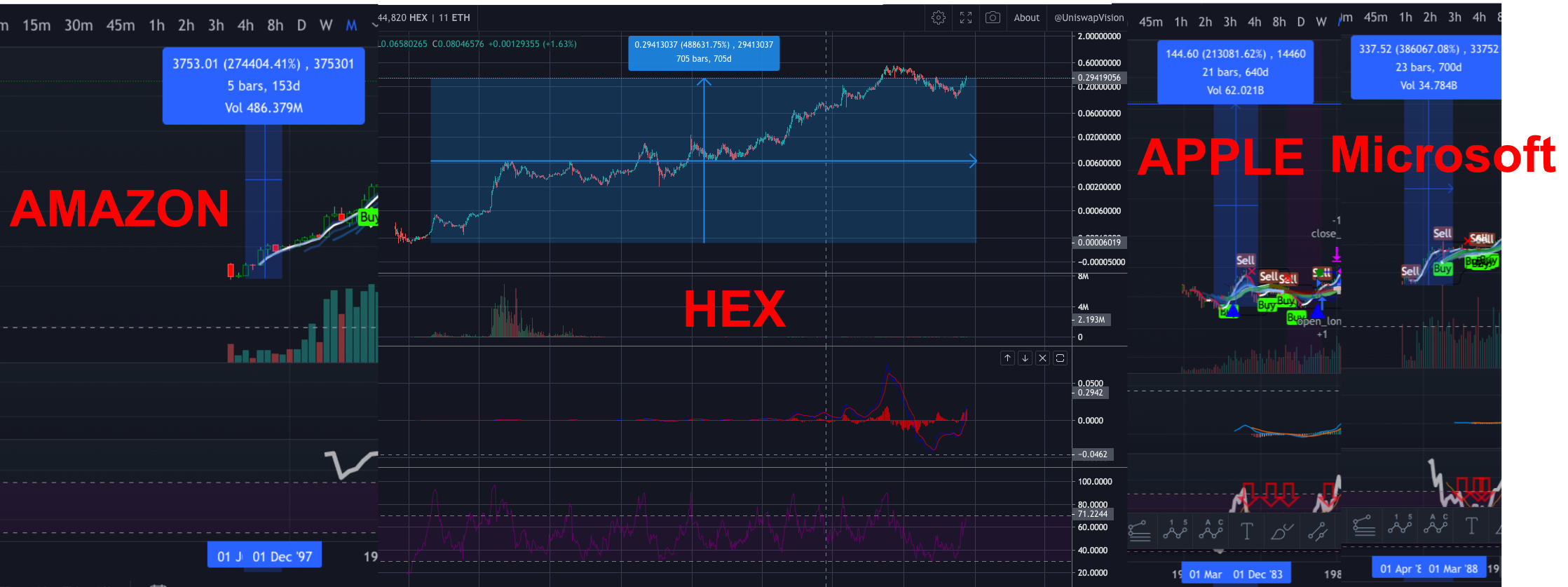The width and height of the screenshot is (1568, 587).
Task: Set Microsoft chart to 4h timeframe
Action: pyautogui.click(x=1480, y=17)
